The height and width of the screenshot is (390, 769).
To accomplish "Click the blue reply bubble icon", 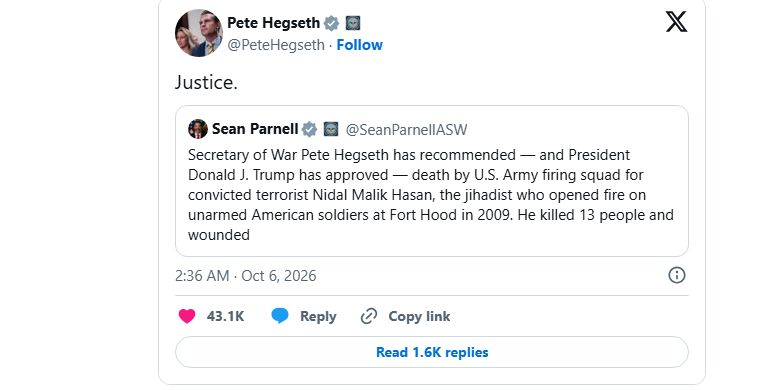I will click(x=280, y=316).
